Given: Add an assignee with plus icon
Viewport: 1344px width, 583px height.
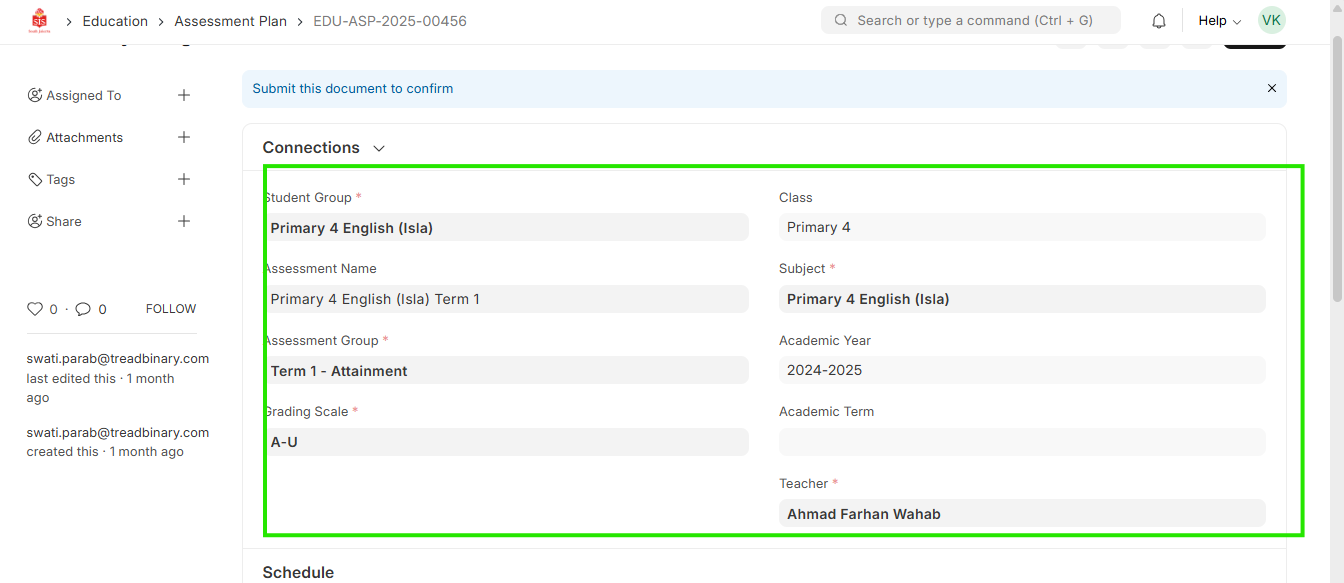Looking at the screenshot, I should [184, 95].
